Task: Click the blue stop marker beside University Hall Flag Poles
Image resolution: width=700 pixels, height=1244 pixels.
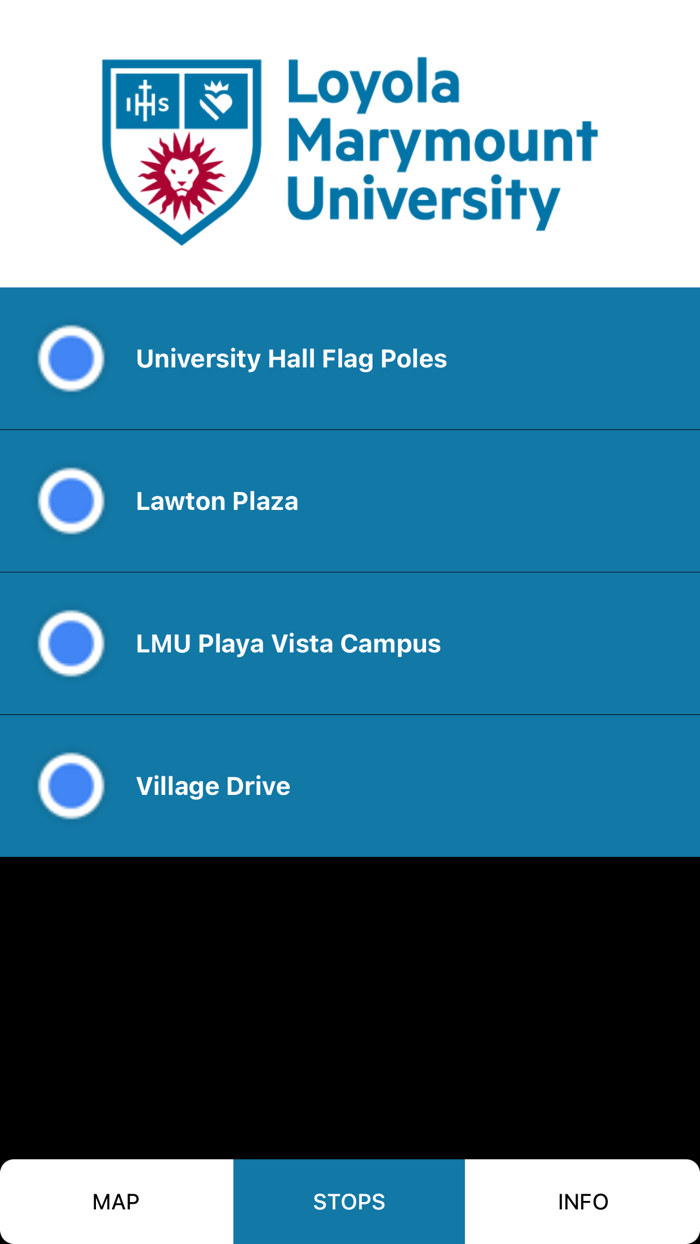Action: coord(70,358)
